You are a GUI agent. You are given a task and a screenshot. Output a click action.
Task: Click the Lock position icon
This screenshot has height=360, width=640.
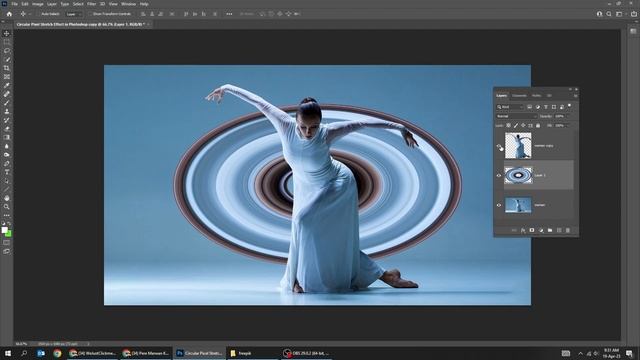523,126
